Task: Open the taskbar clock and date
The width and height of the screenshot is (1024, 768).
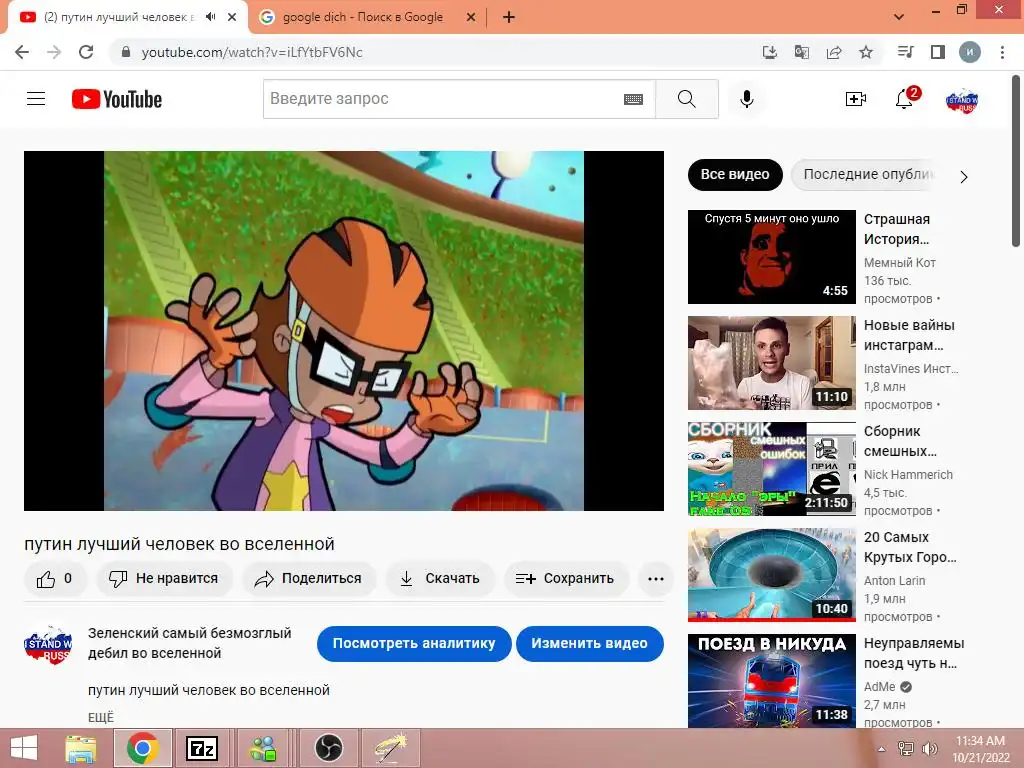Action: pyautogui.click(x=981, y=749)
